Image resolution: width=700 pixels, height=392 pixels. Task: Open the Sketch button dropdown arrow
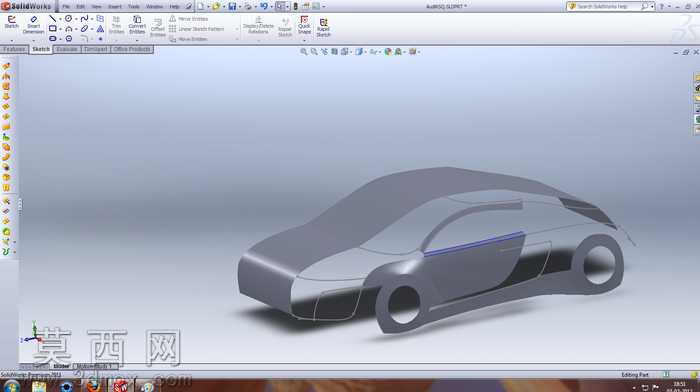(12, 40)
